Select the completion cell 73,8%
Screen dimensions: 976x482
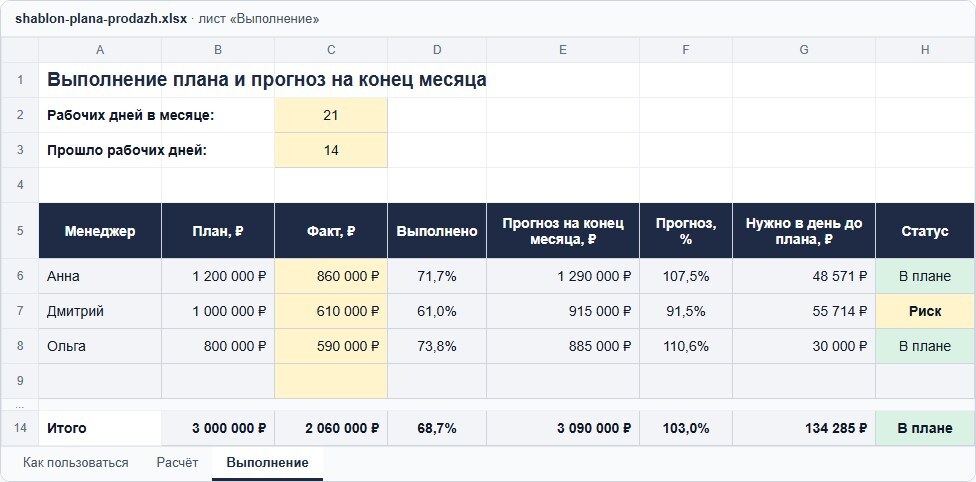(x=437, y=346)
